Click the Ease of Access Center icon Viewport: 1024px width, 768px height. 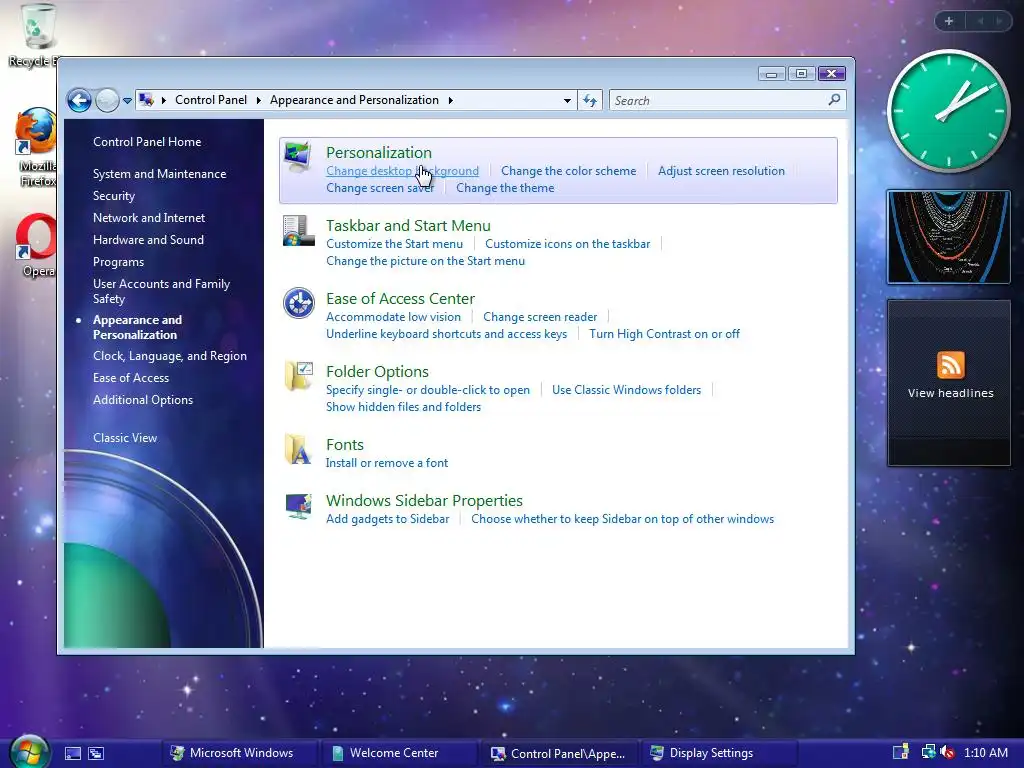(x=298, y=303)
